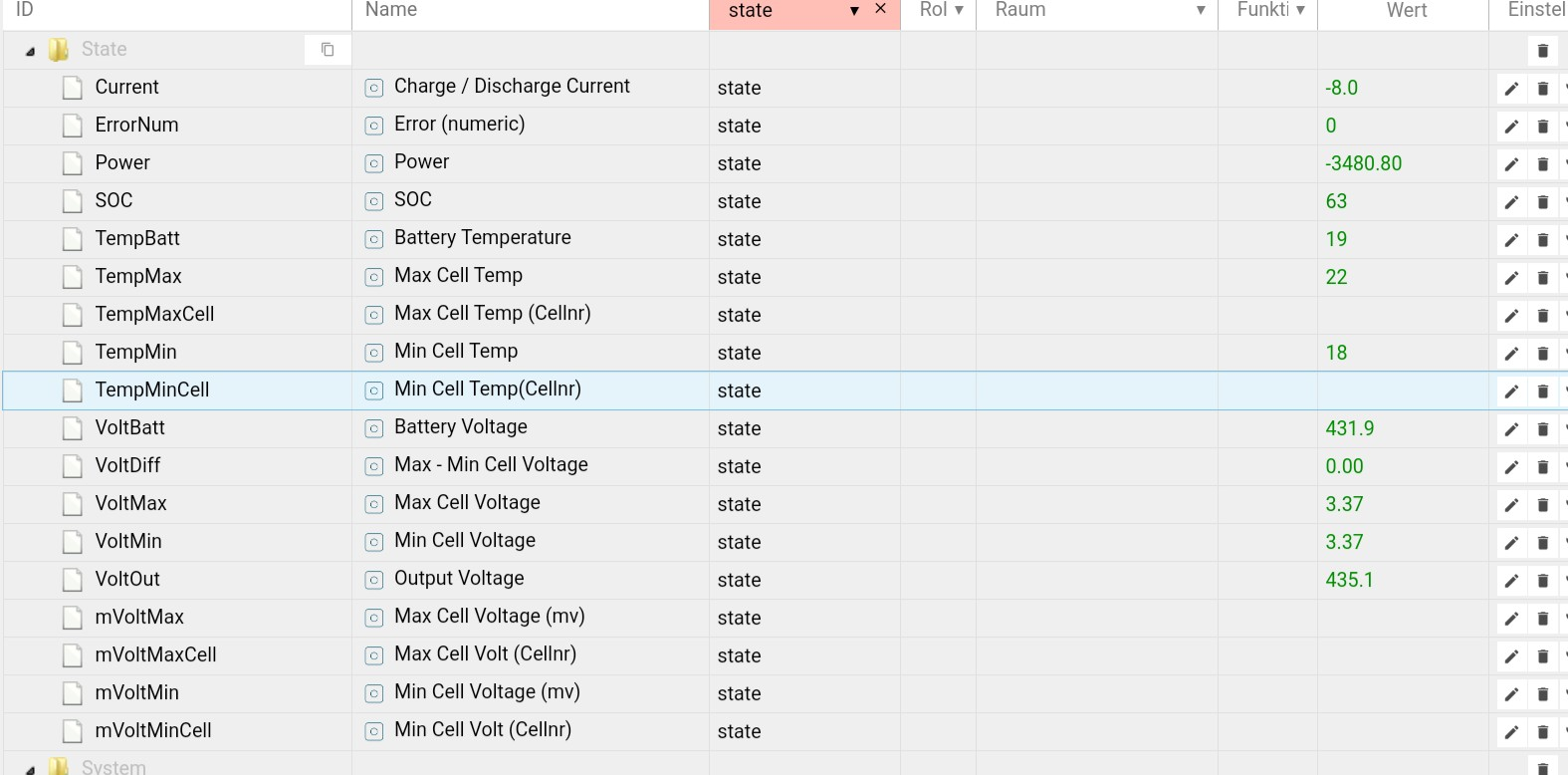Edit mVoltMaxCell with its pencil icon

[1511, 656]
